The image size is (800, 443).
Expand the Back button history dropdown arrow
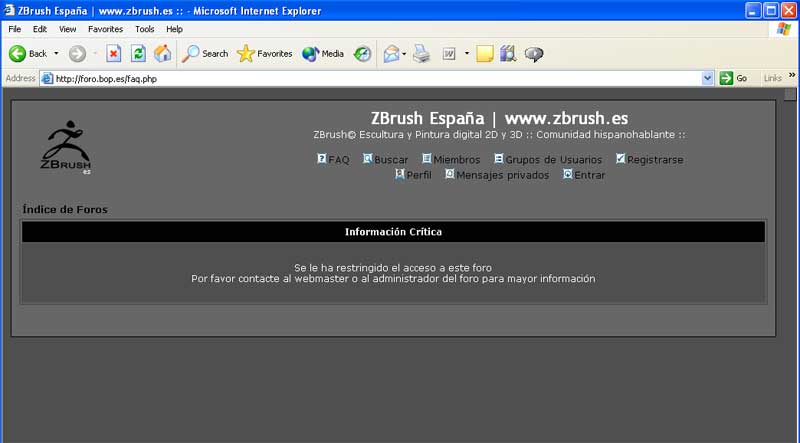pyautogui.click(x=56, y=54)
